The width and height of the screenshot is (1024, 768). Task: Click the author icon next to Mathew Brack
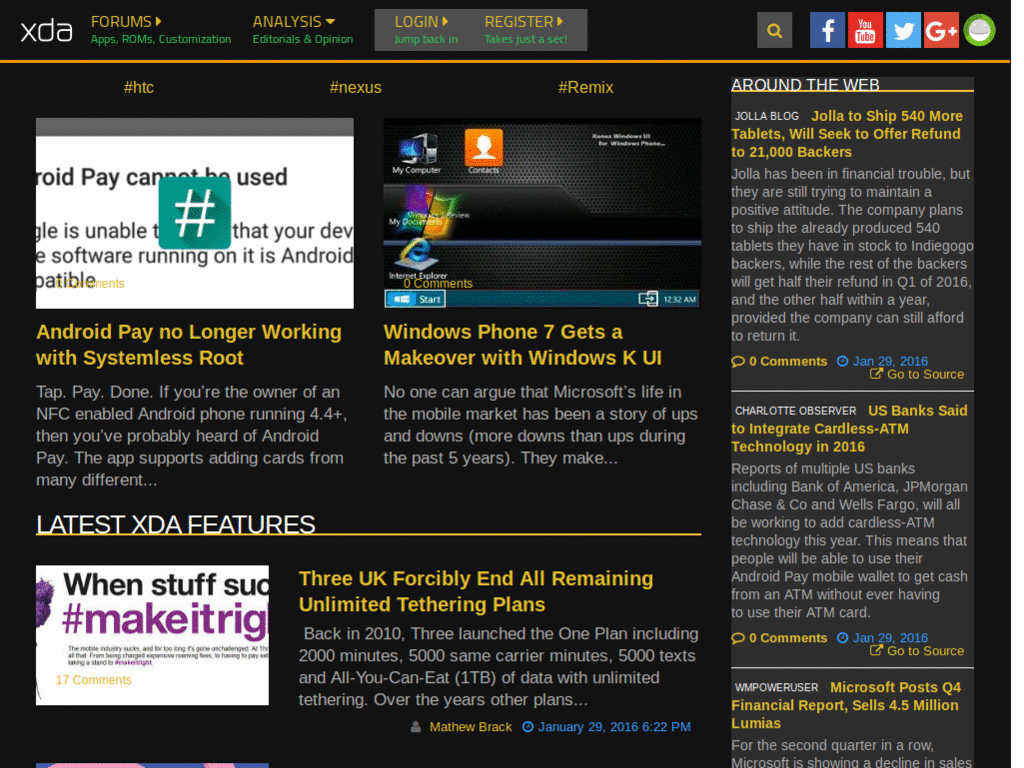(x=416, y=727)
